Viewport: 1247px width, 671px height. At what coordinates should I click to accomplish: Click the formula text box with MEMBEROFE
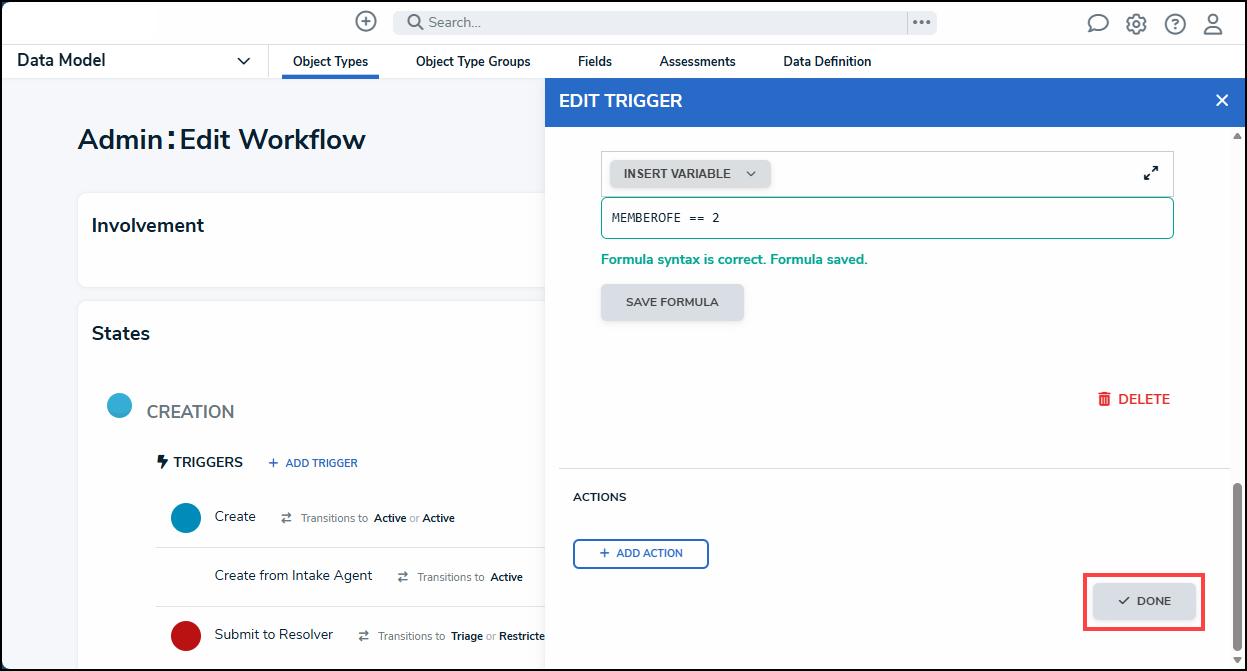887,218
